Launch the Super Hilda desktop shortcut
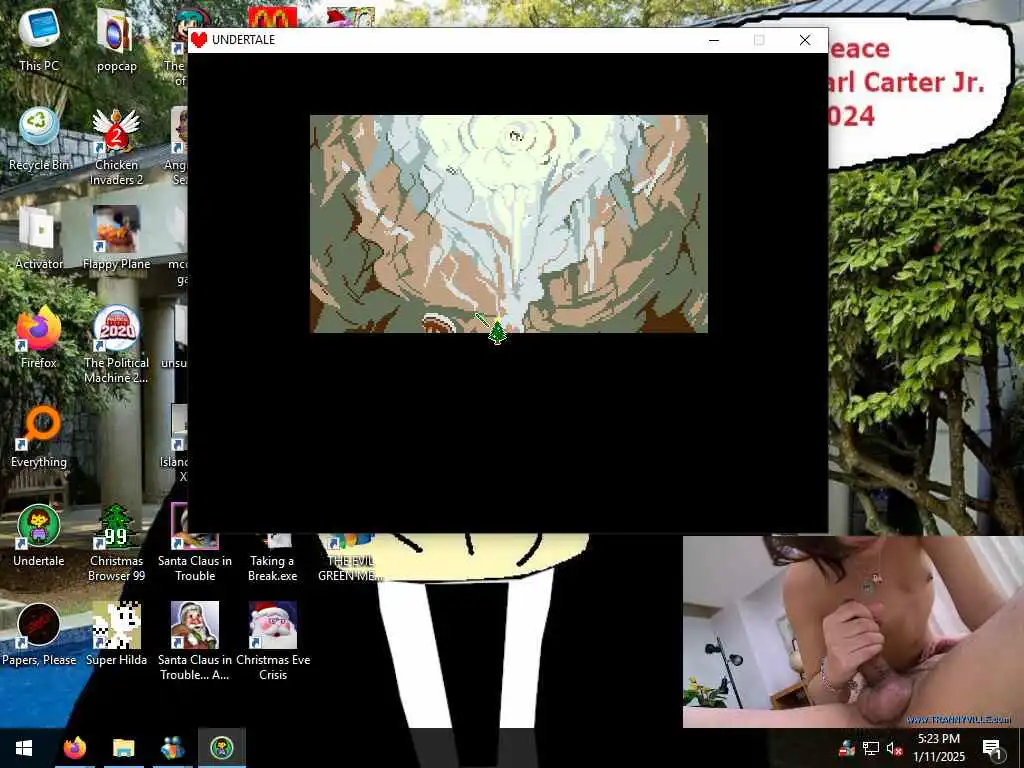 point(116,634)
